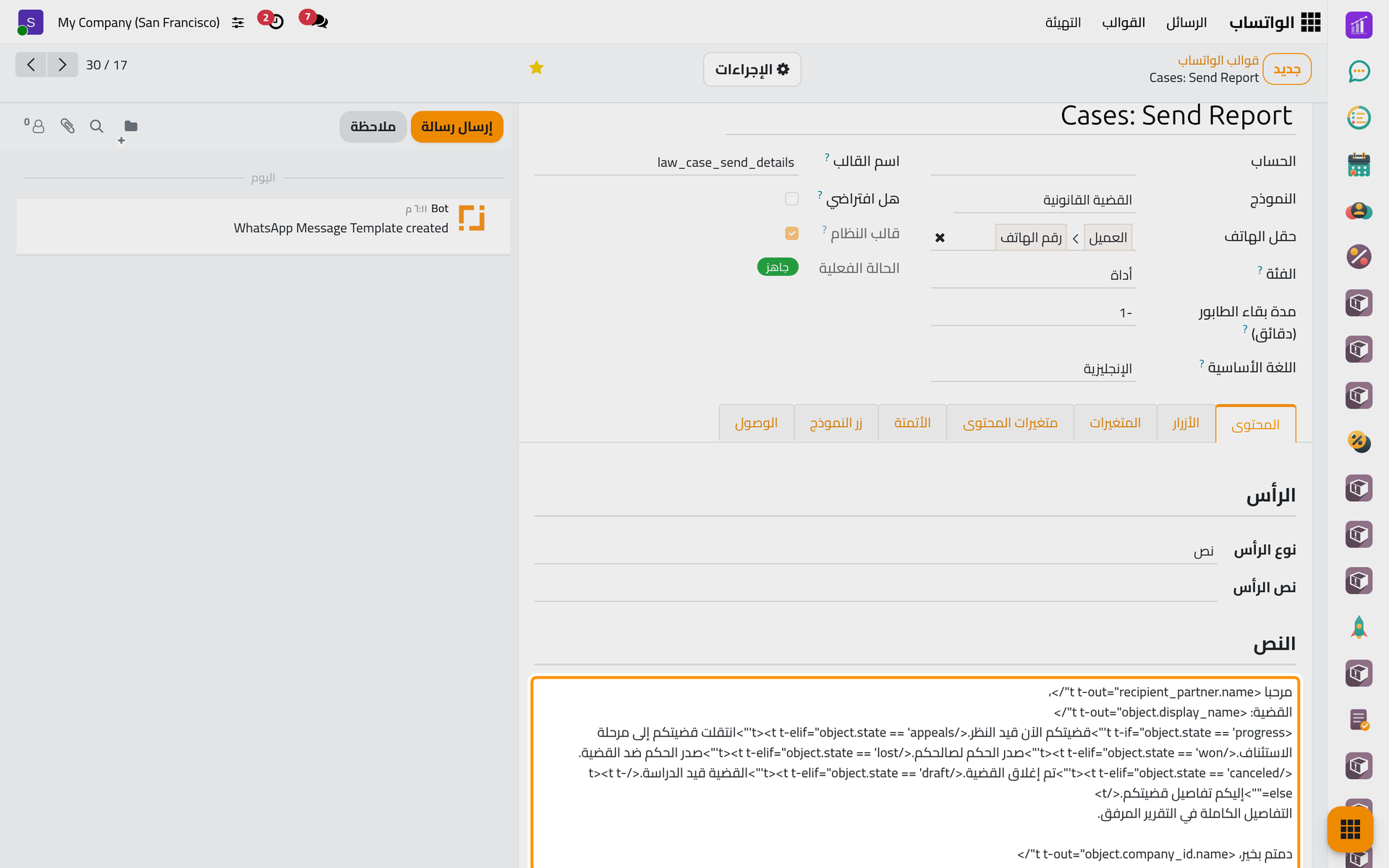
Task: Open the التهيئة menu
Action: pyautogui.click(x=1063, y=22)
